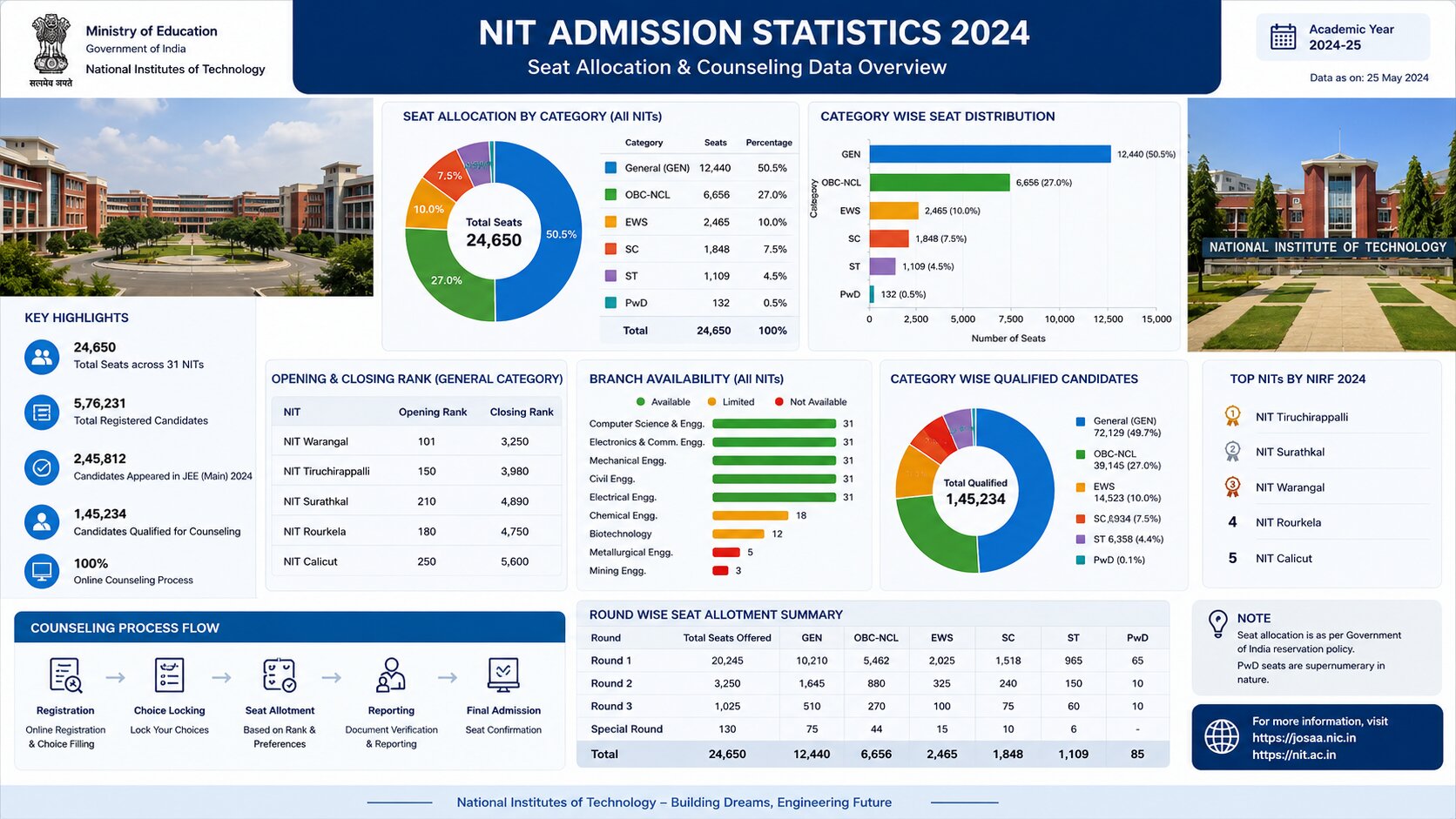Click the ST purple legend swatch in seat allocation table
1456x819 pixels.
(611, 276)
